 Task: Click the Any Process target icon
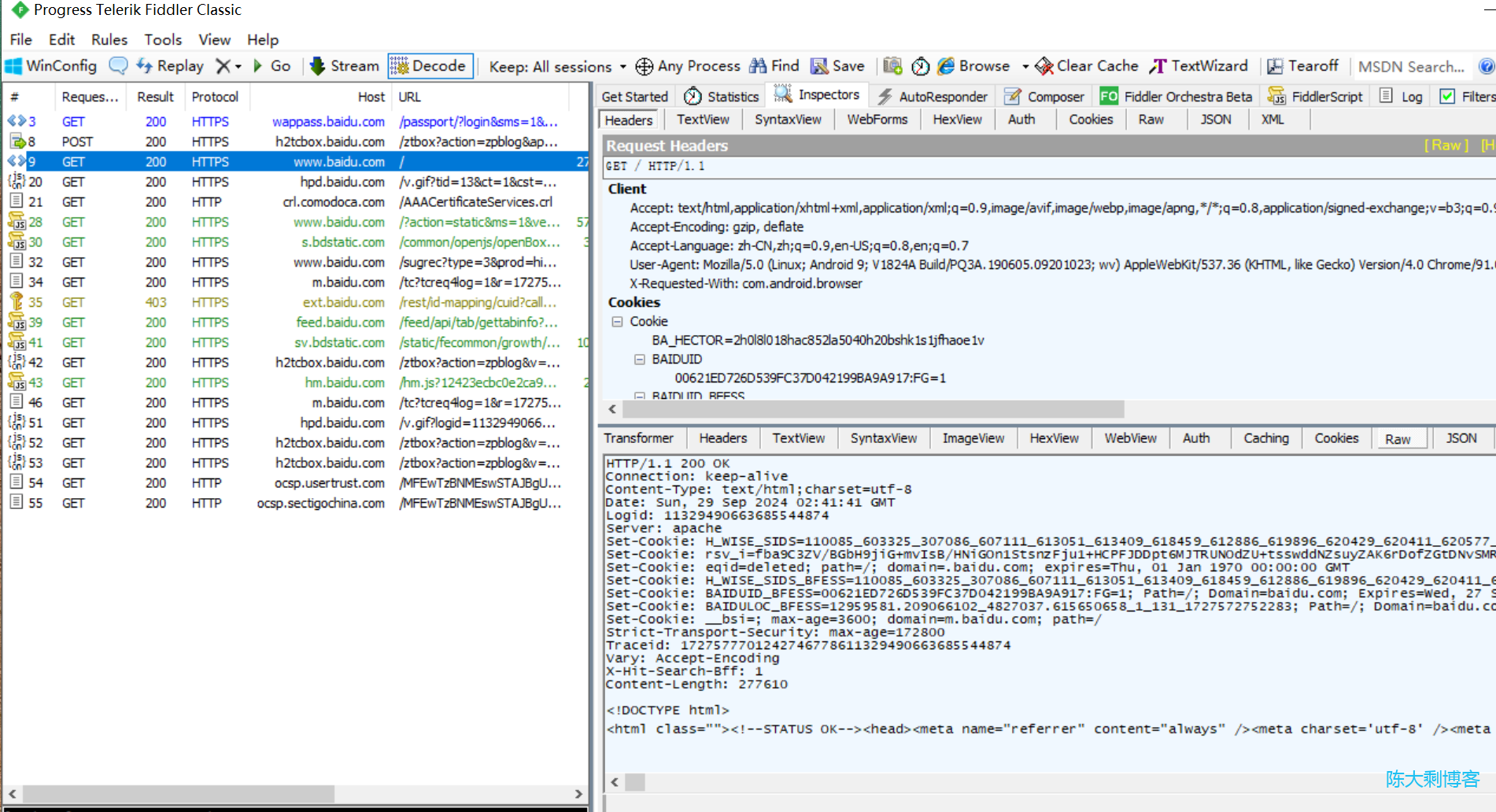pyautogui.click(x=644, y=66)
